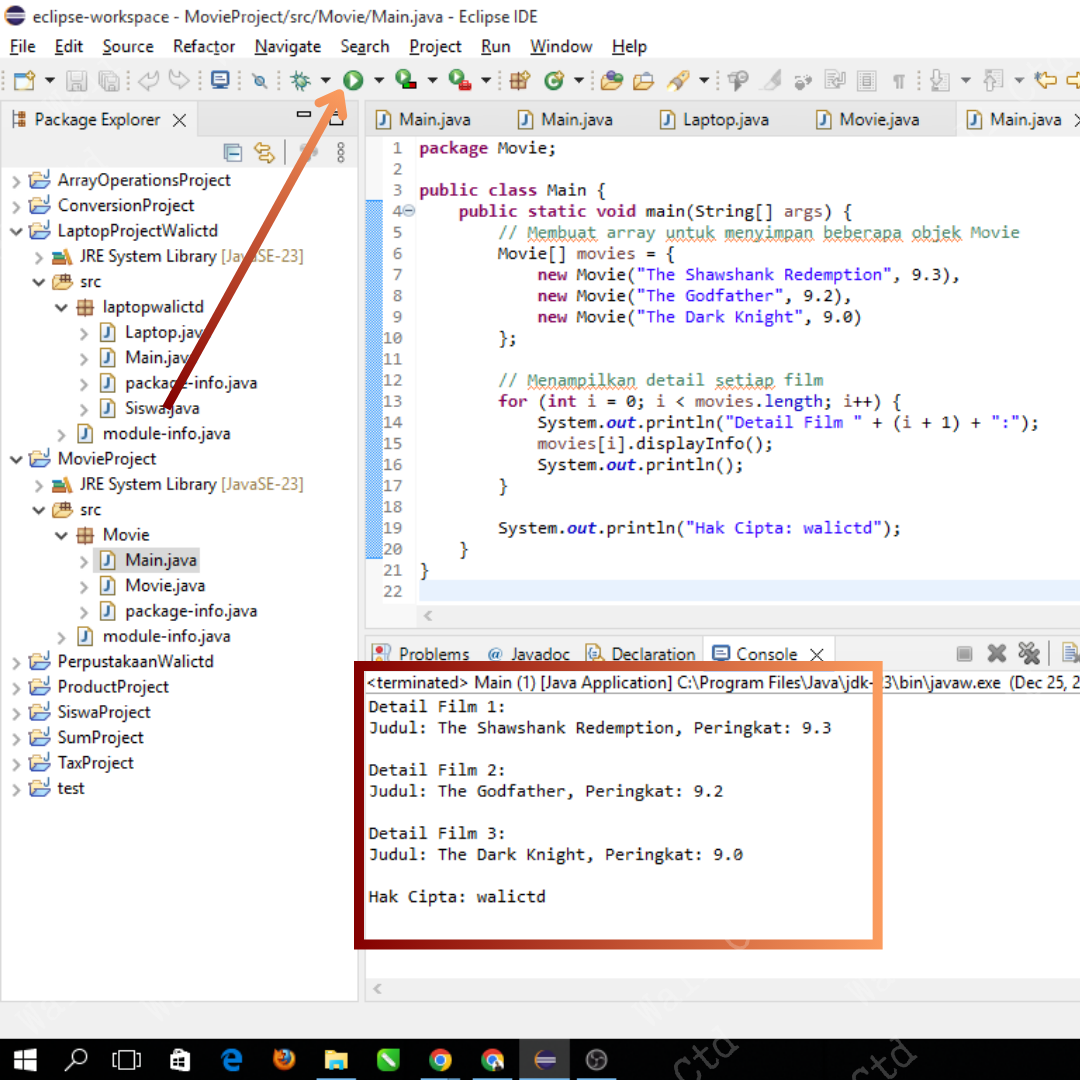Close the Console view tab
The height and width of the screenshot is (1080, 1080).
pyautogui.click(x=817, y=654)
